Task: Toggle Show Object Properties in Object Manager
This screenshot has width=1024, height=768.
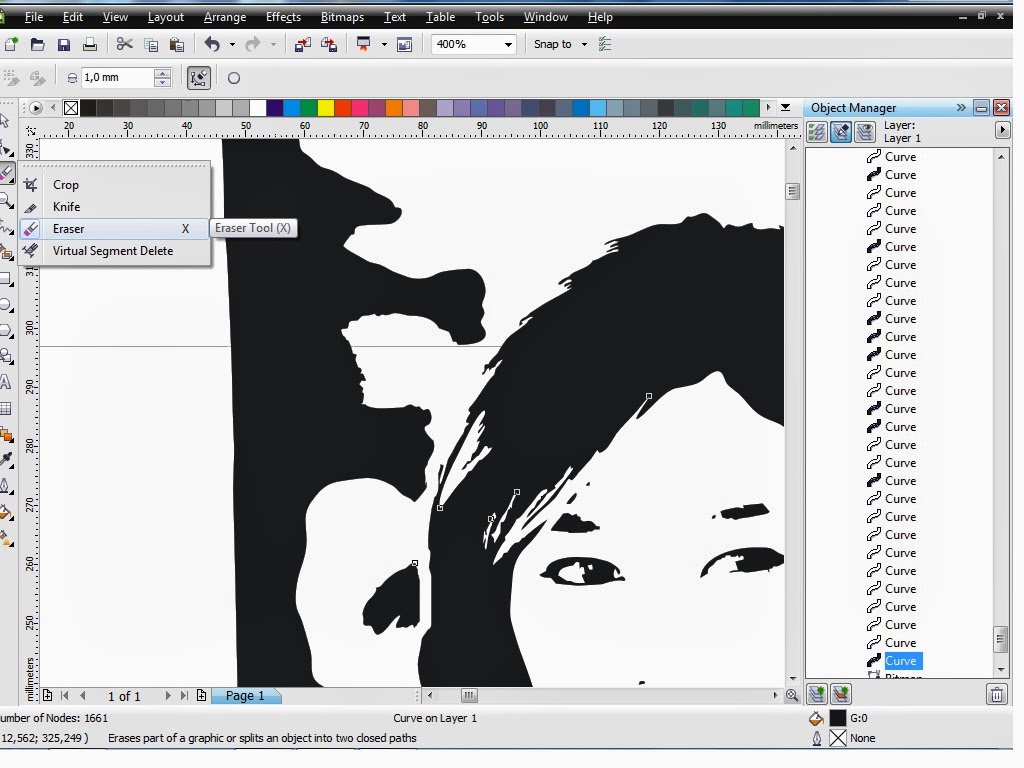Action: [x=817, y=131]
